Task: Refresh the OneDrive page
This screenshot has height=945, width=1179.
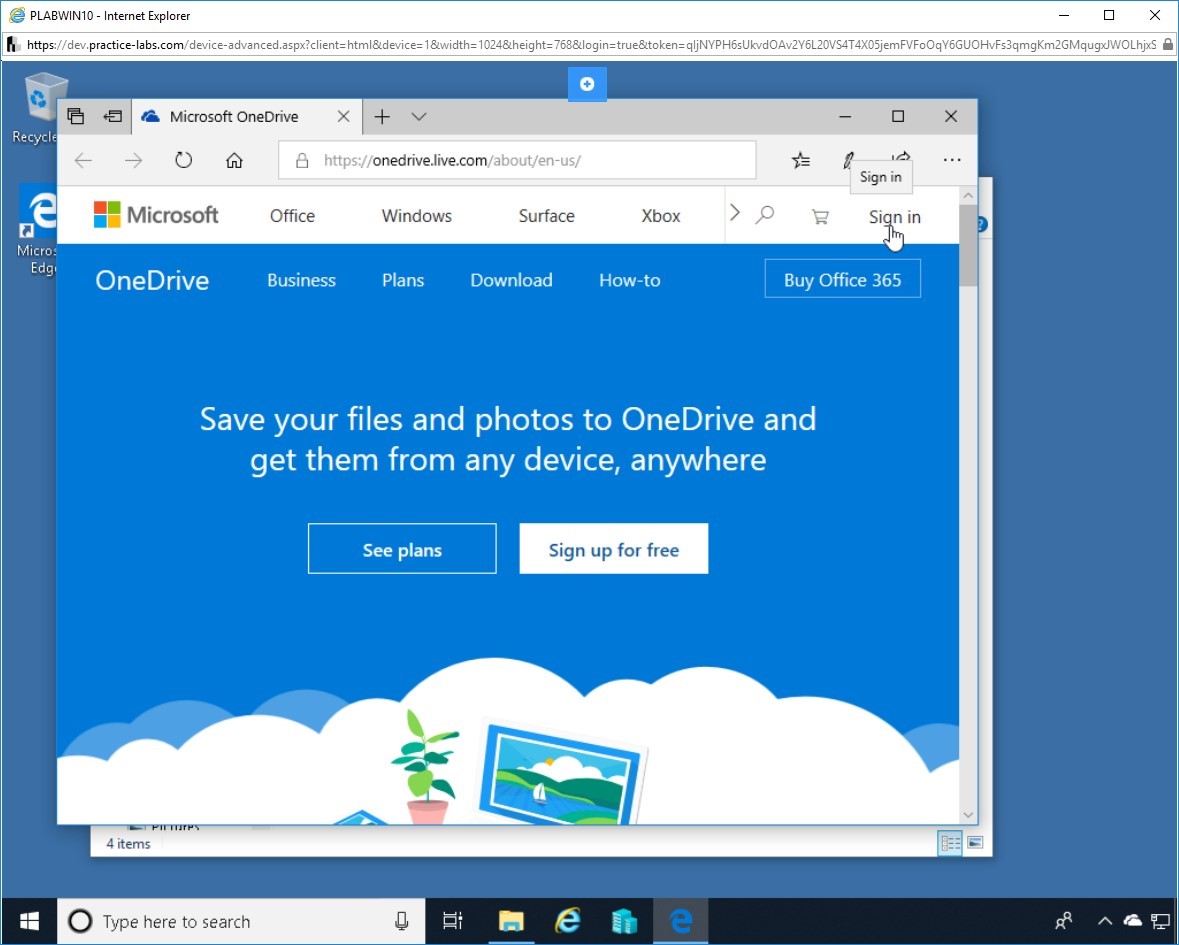Action: [183, 160]
